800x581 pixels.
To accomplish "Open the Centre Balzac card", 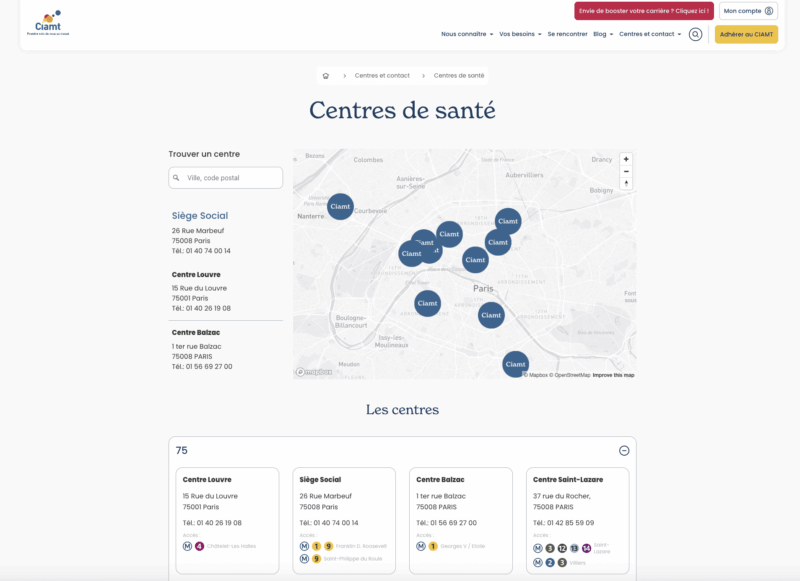I will click(x=461, y=521).
